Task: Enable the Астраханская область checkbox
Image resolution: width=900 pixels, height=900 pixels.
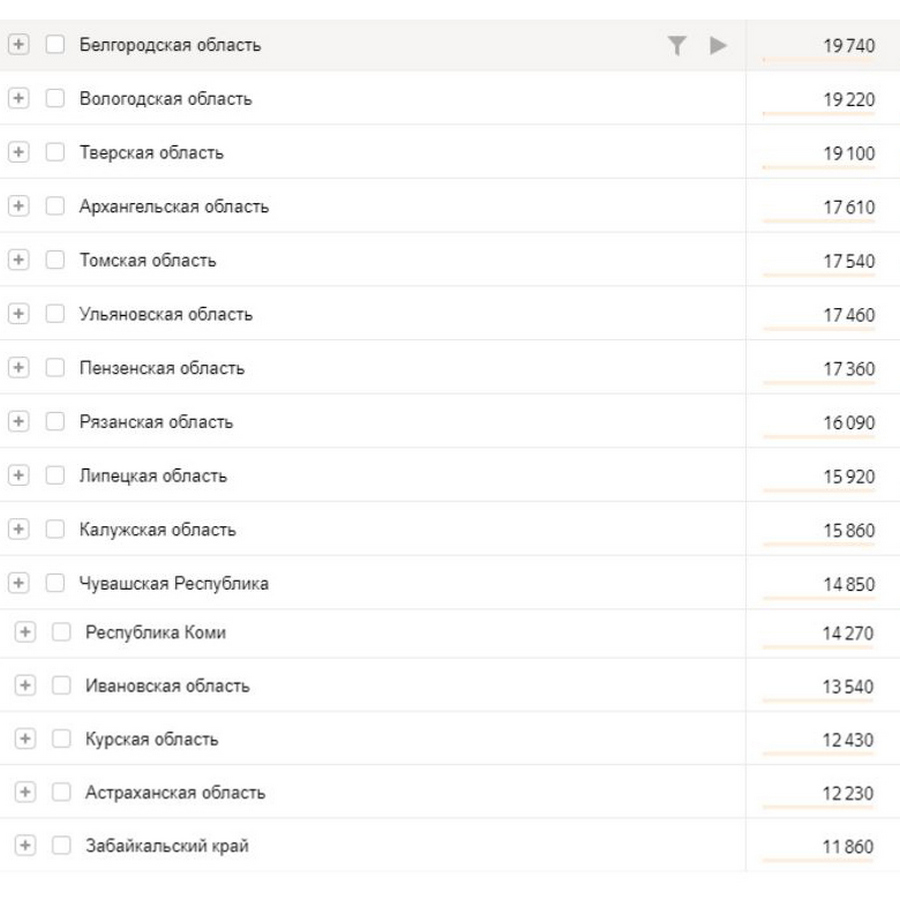Action: tap(61, 792)
